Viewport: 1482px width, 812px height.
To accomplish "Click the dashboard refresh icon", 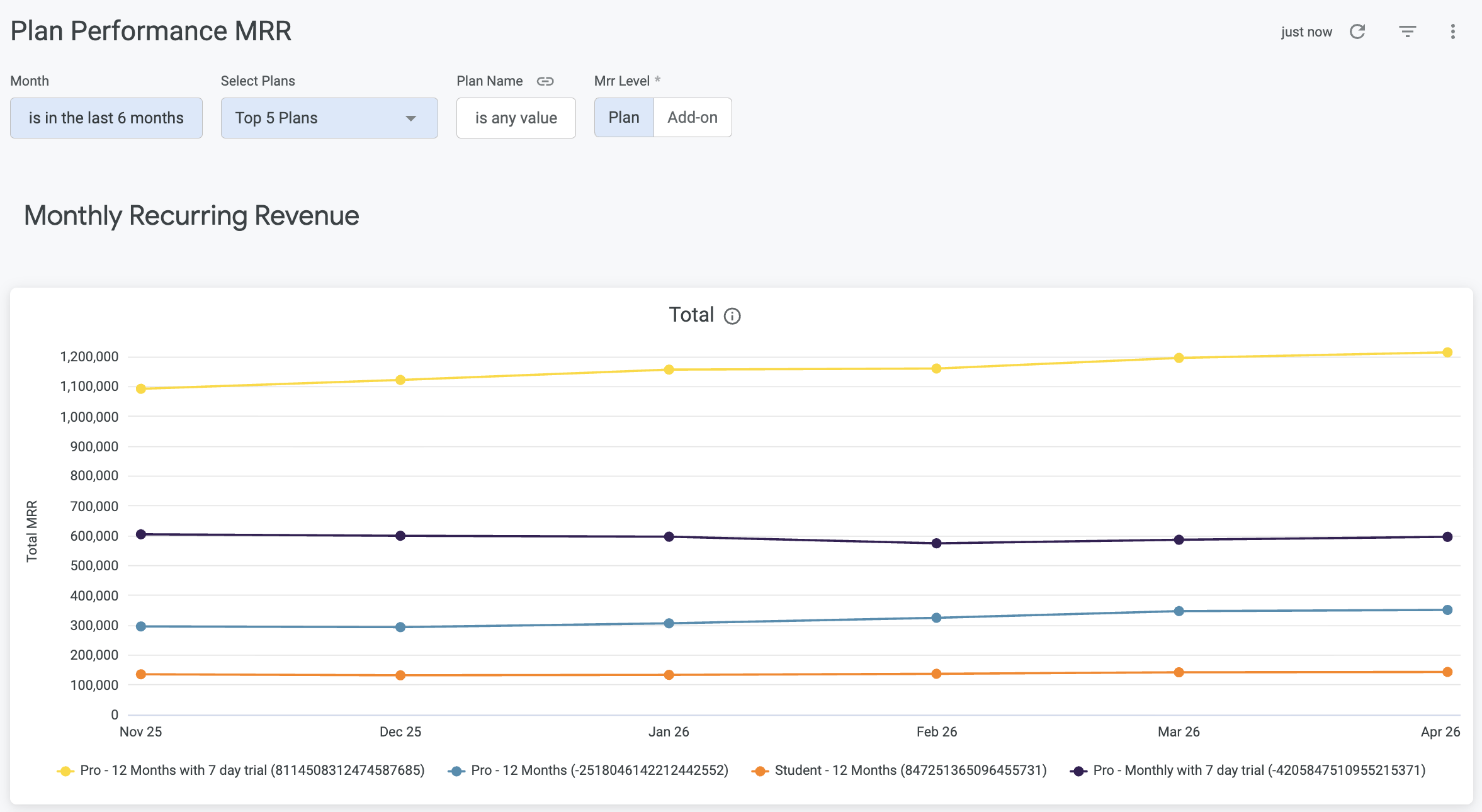I will pos(1357,31).
